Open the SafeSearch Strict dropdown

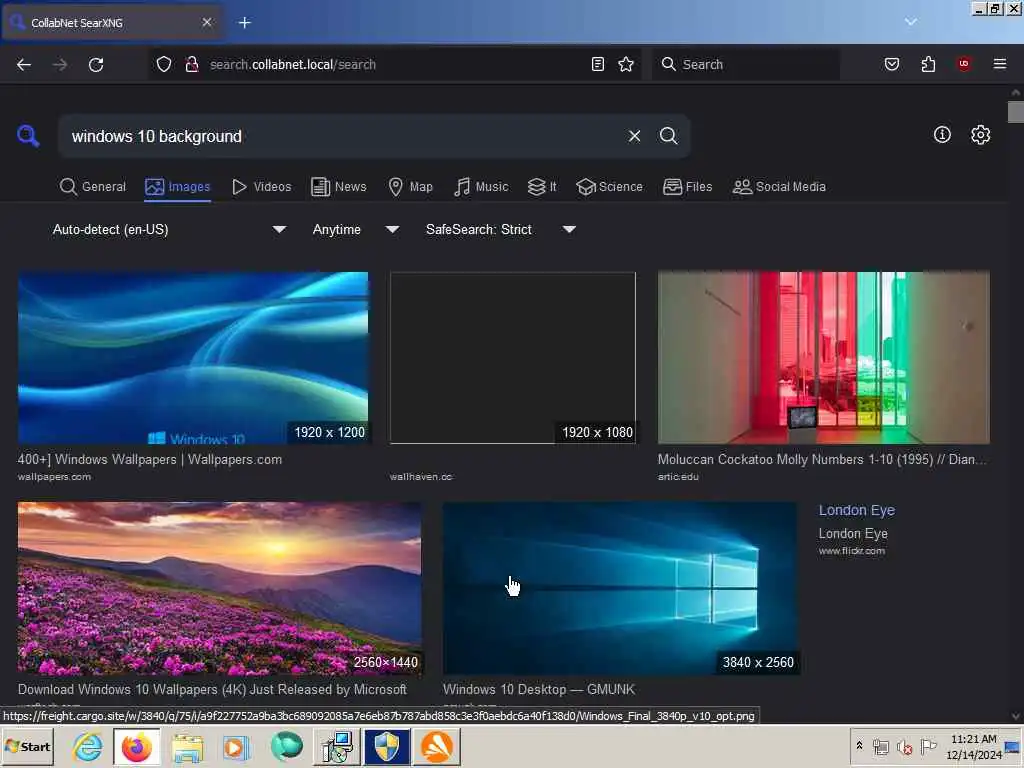click(x=501, y=229)
